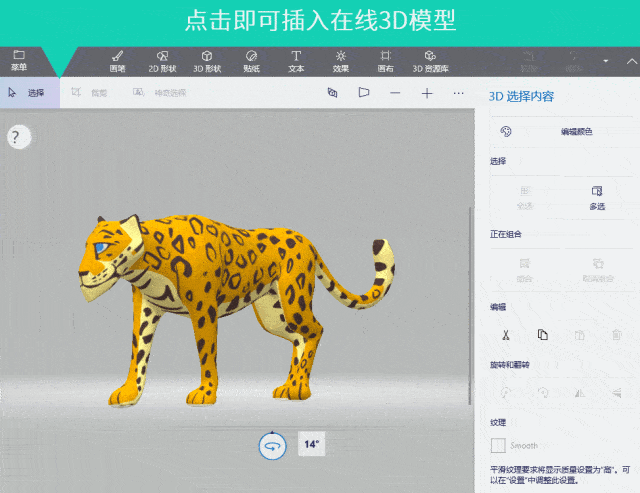Screen dimensions: 640x493
Task: Flip horizontal using the mirrored triangles icon
Action: 580,393
